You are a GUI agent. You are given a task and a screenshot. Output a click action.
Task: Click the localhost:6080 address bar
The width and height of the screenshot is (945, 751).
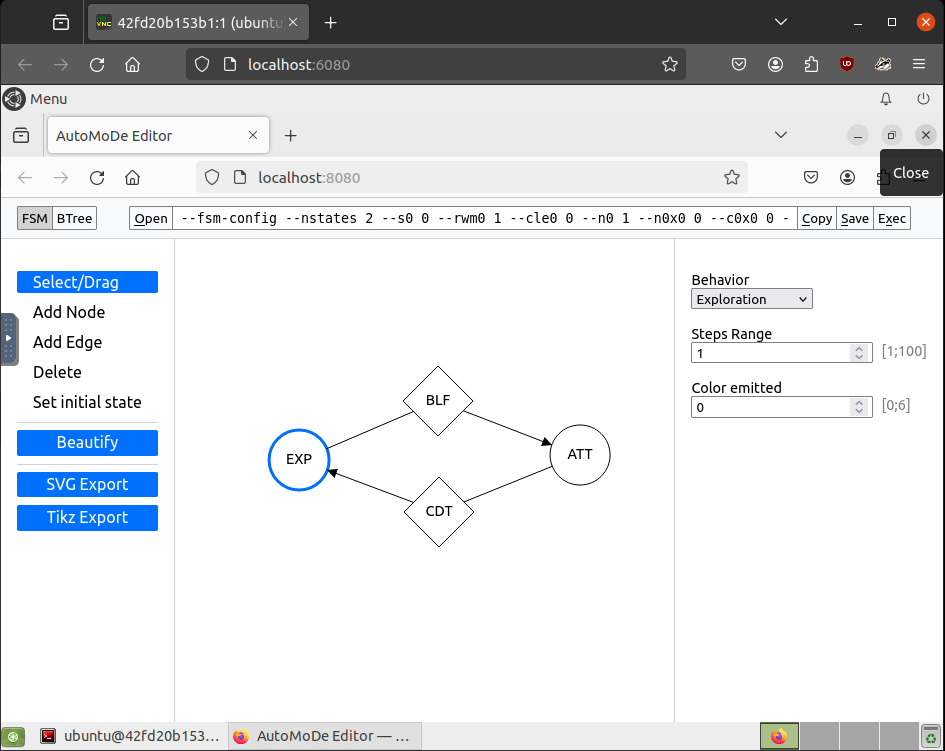pos(436,64)
